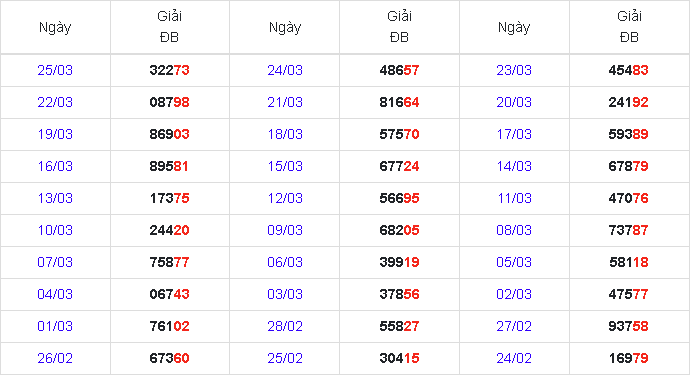Viewport: 690px width, 375px height.
Task: Open the 14/03 date link
Action: (514, 166)
